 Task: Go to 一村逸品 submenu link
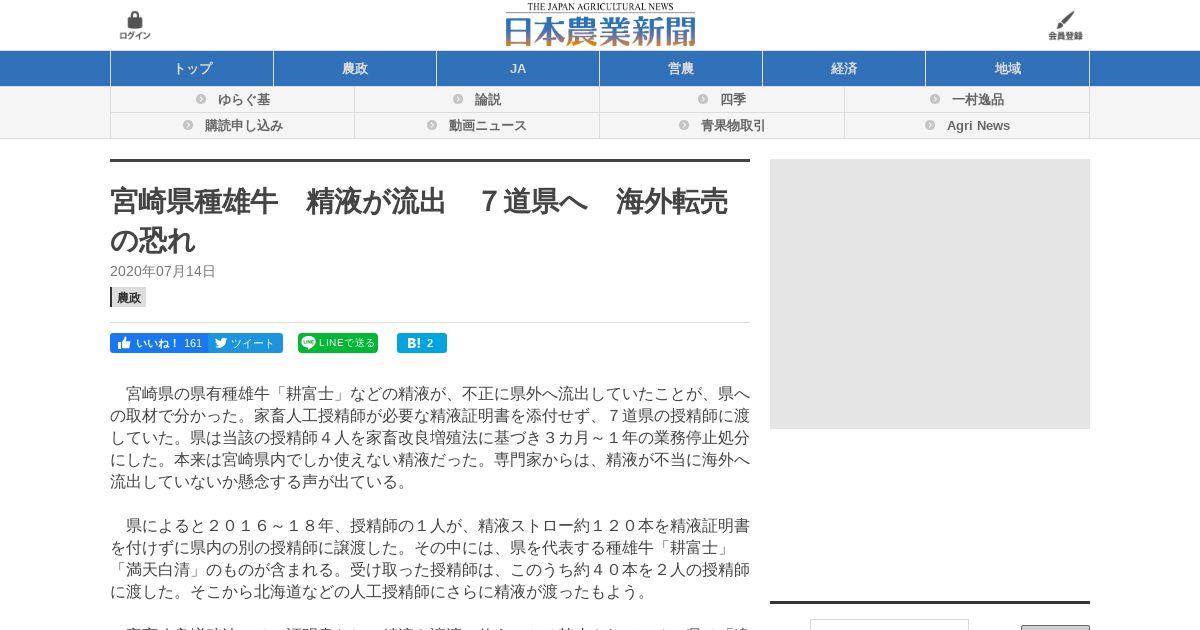pyautogui.click(x=967, y=99)
